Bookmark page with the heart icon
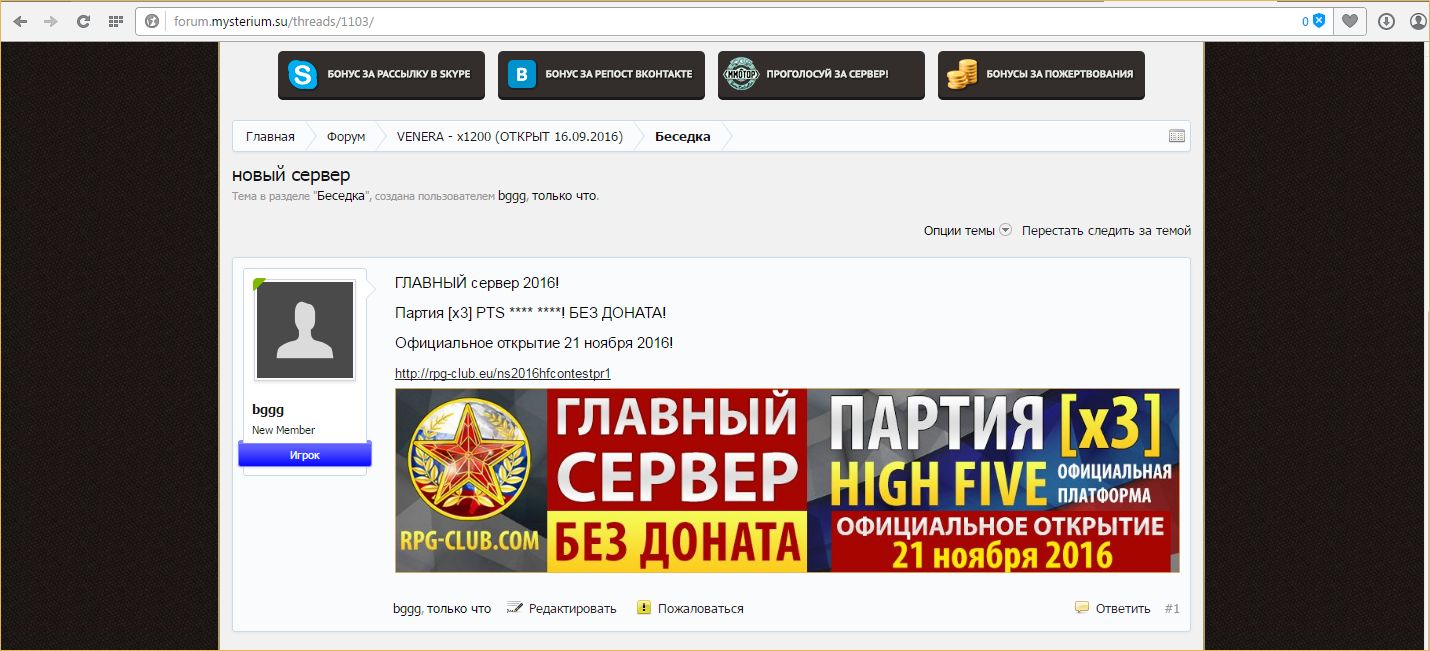 click(1350, 21)
